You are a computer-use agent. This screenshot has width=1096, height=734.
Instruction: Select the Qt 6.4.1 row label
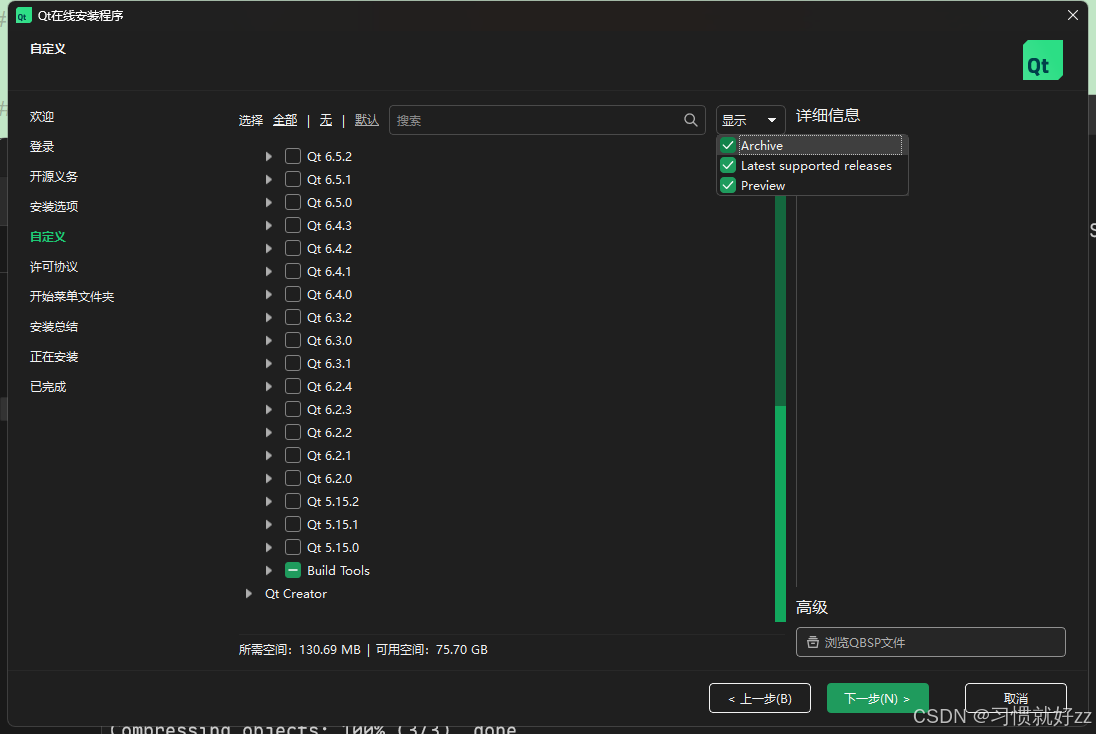point(329,271)
